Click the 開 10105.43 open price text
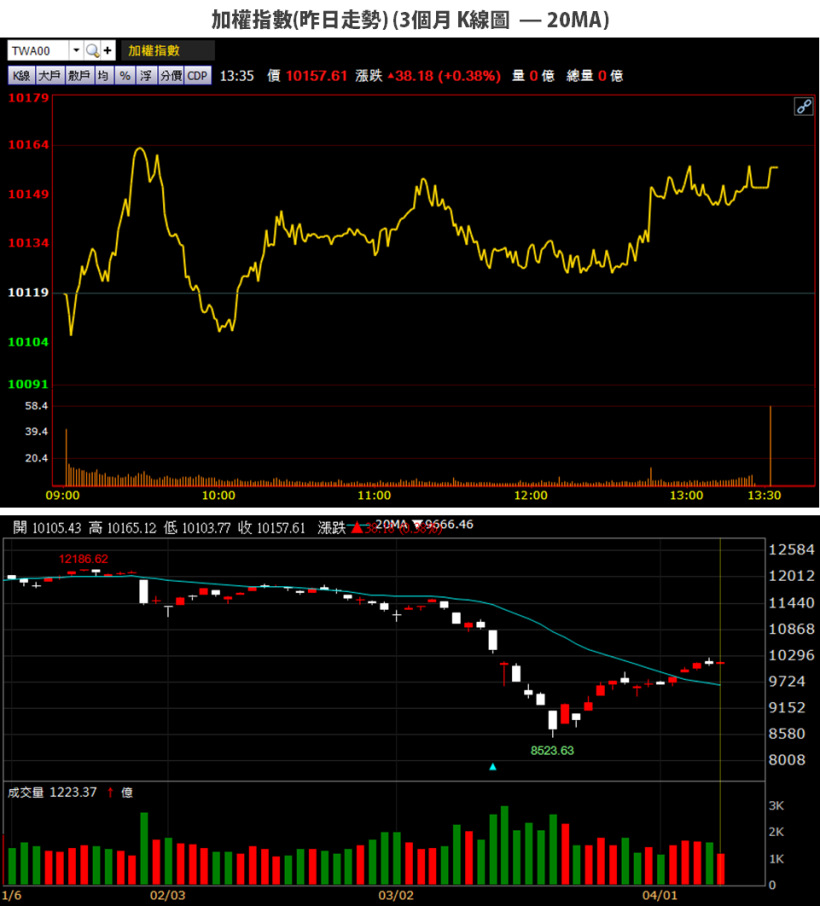The height and width of the screenshot is (906, 820). click(47, 528)
